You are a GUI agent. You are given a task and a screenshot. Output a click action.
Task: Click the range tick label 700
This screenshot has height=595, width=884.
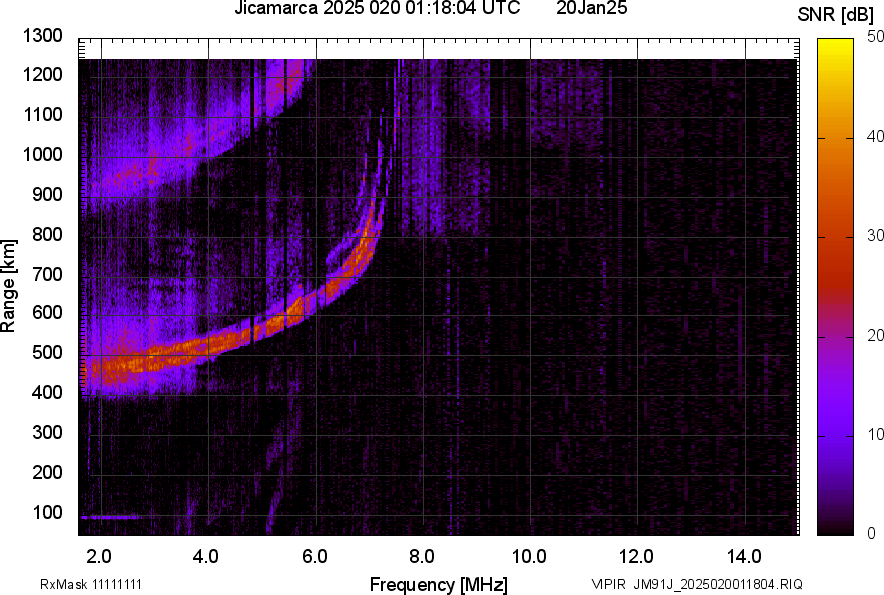(x=47, y=274)
